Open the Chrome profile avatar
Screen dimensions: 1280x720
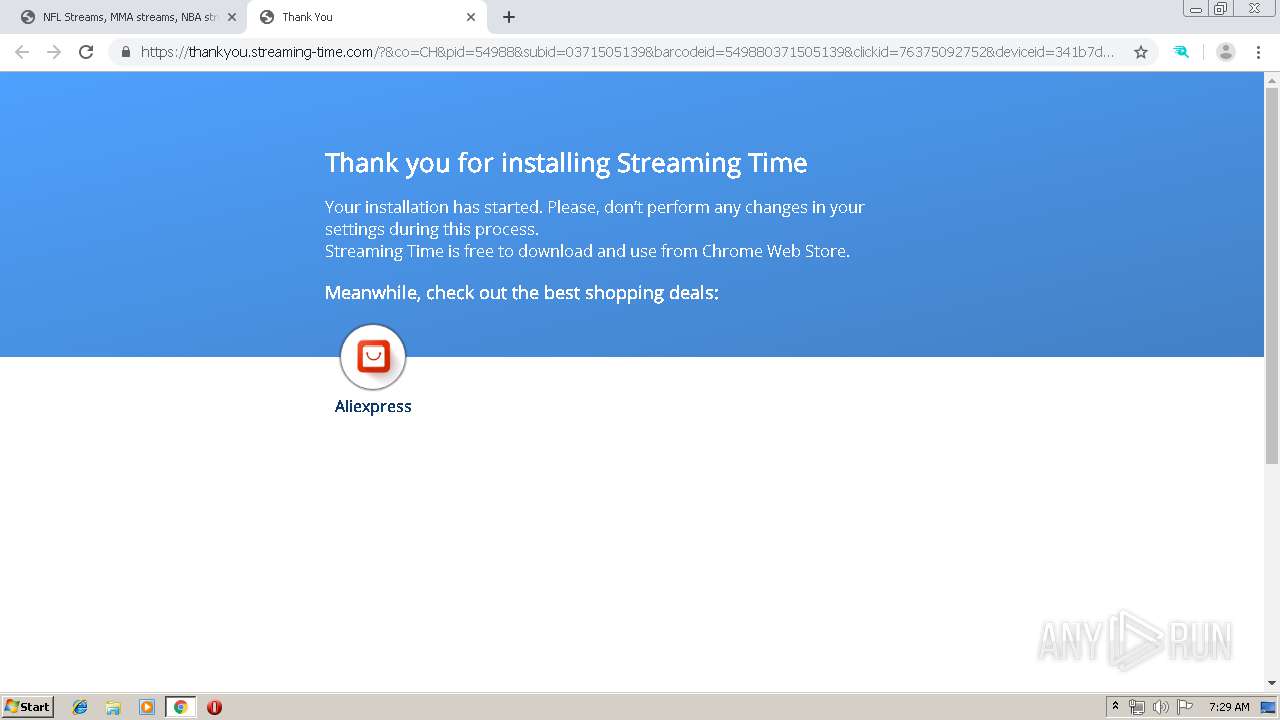pyautogui.click(x=1225, y=52)
